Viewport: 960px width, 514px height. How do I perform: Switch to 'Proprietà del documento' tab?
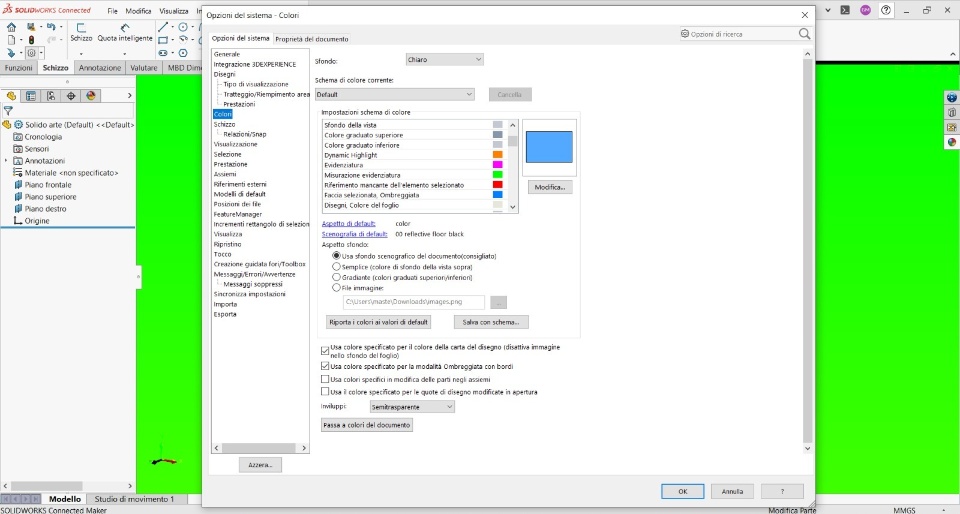(x=312, y=39)
